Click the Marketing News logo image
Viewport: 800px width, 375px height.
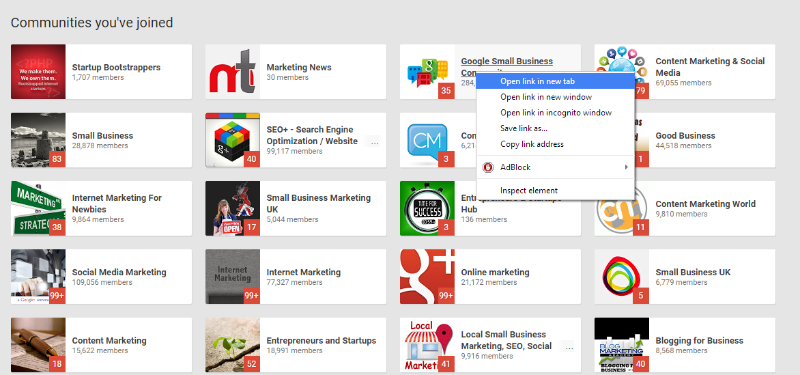[232, 71]
